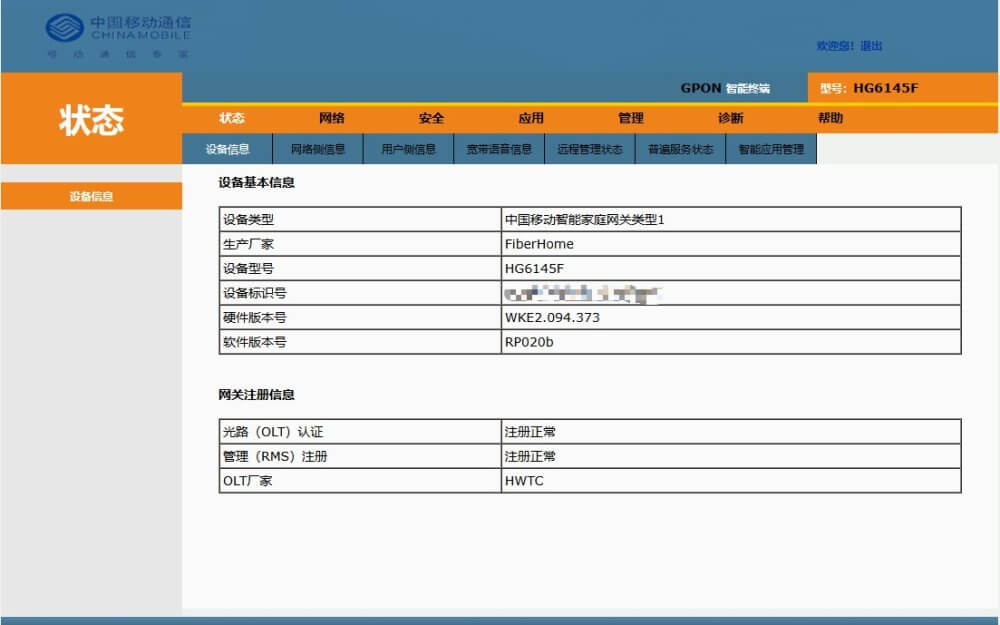1000x625 pixels.
Task: Click the 生产厂家 label cell
Action: (x=360, y=244)
